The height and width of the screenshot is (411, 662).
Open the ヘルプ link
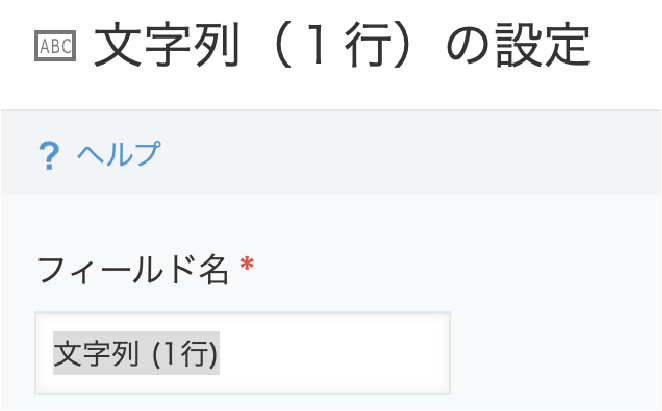coord(119,154)
